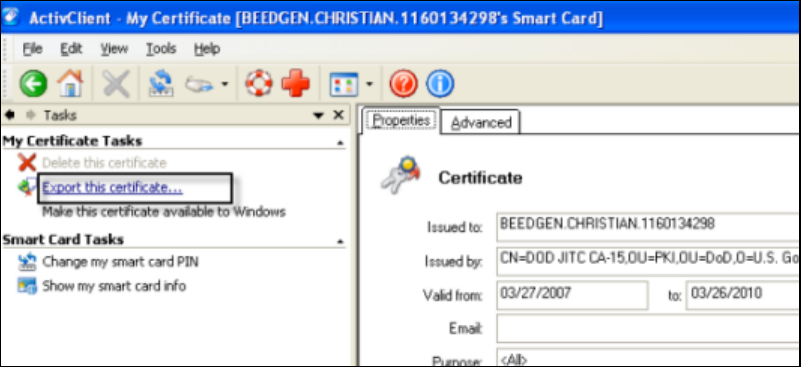The image size is (801, 367).
Task: Click Delete this certificate link
Action: pos(104,163)
